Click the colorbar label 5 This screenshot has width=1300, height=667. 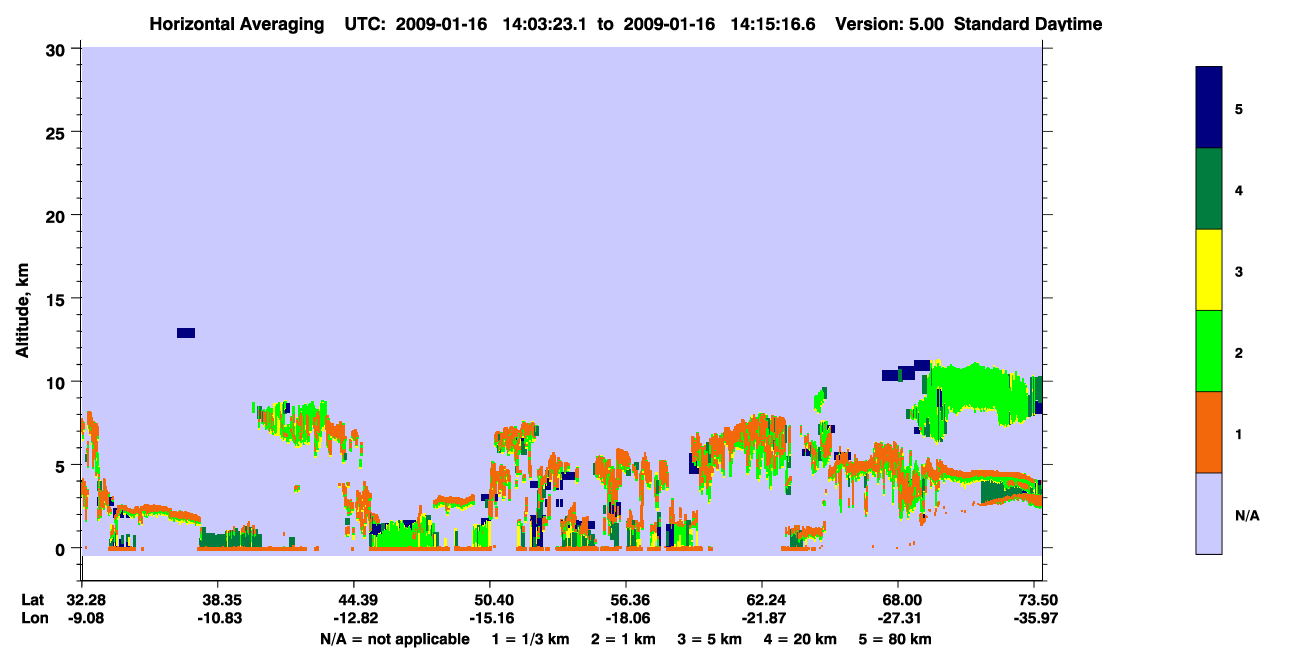[x=1239, y=109]
